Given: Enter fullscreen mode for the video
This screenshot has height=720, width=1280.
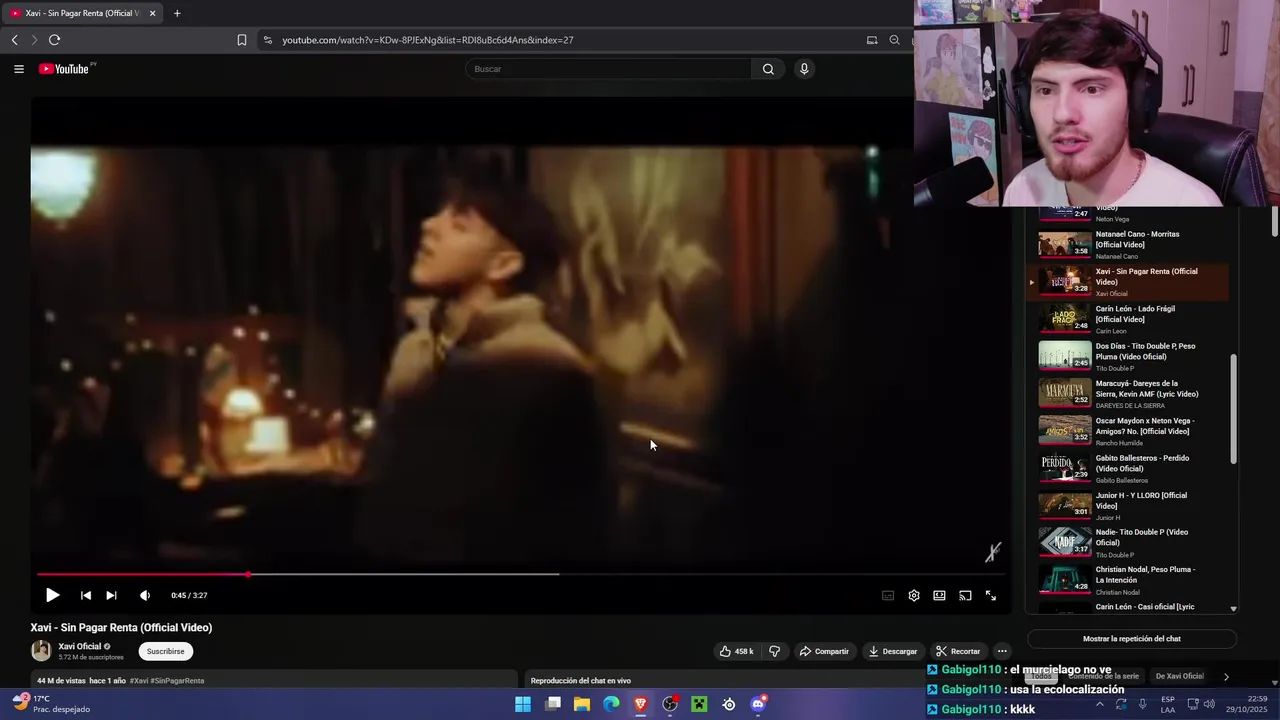Looking at the screenshot, I should [x=991, y=595].
